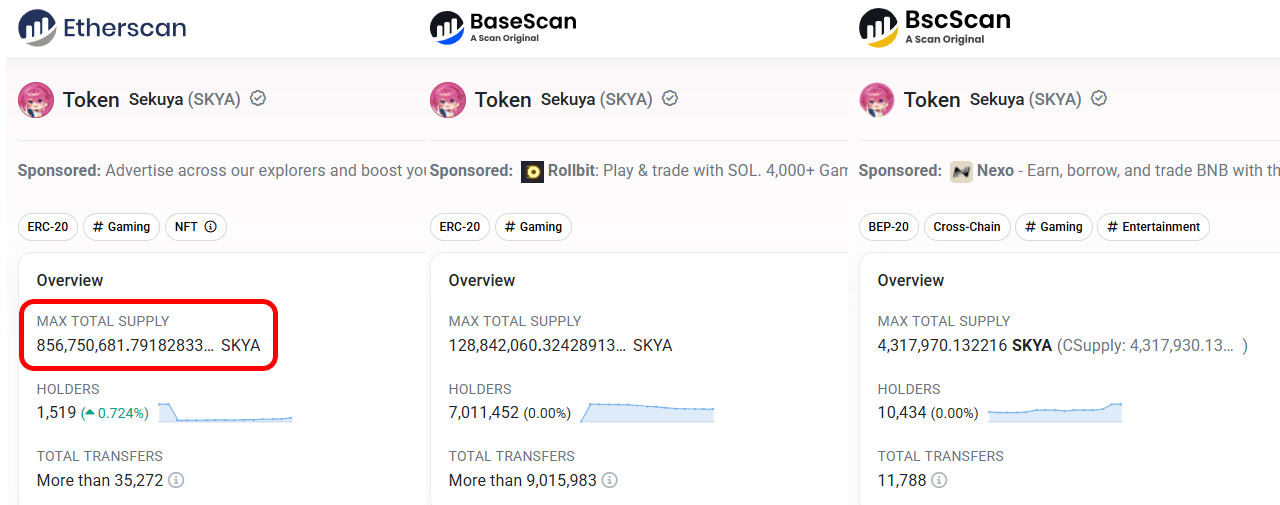Click the verified checkmark on BscScan token
The image size is (1280, 505).
click(x=1099, y=99)
